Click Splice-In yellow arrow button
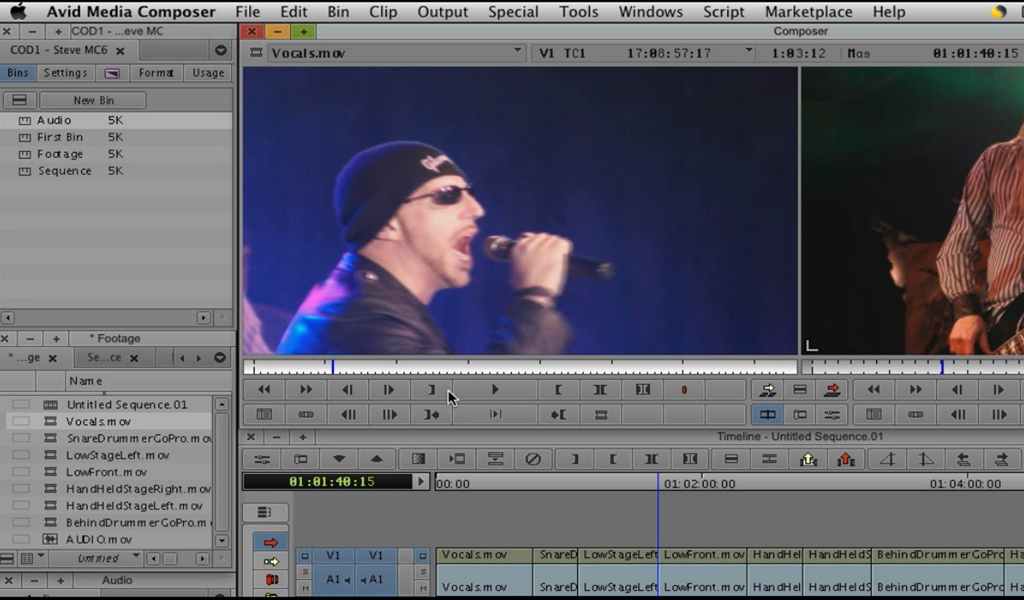1024x600 pixels. [x=768, y=390]
